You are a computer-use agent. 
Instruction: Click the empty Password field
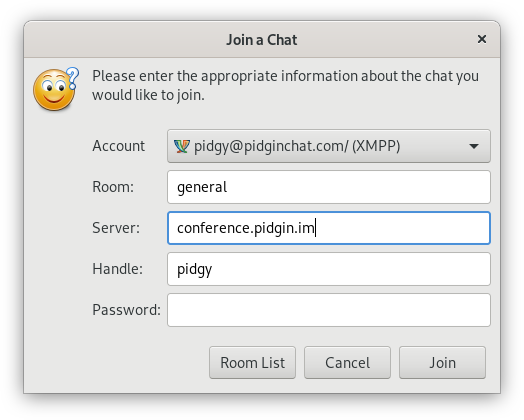pyautogui.click(x=329, y=310)
